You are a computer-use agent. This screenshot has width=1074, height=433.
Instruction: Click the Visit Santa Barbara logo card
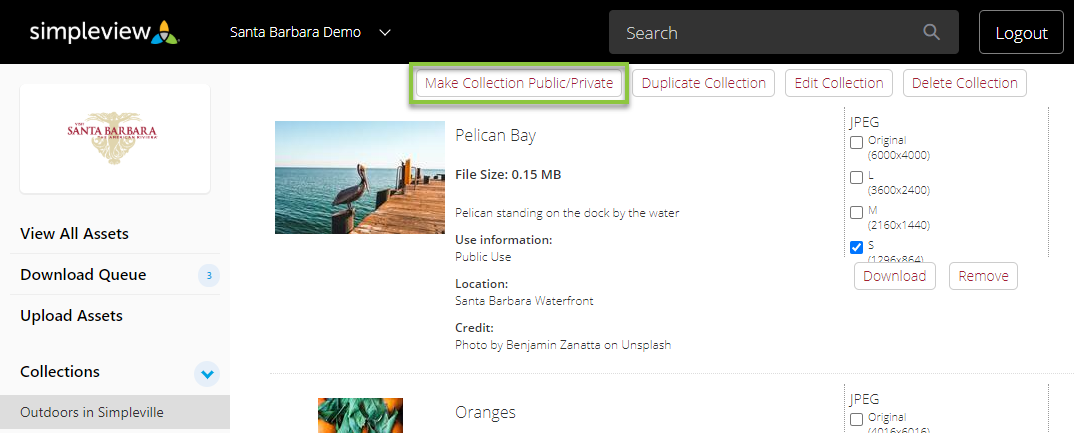pos(115,139)
